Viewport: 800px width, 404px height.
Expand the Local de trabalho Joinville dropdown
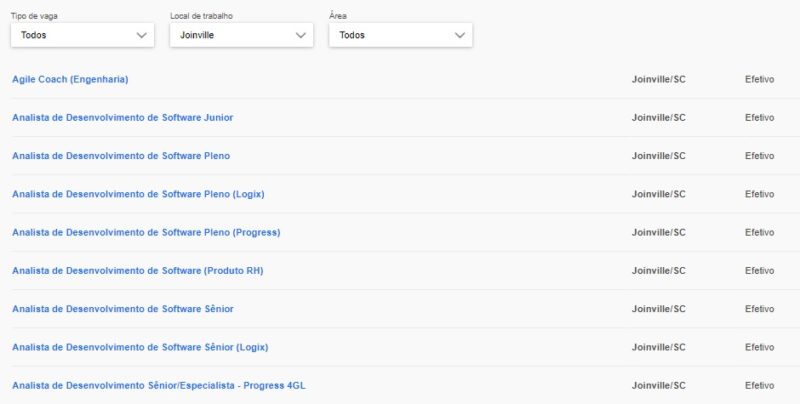pos(241,35)
